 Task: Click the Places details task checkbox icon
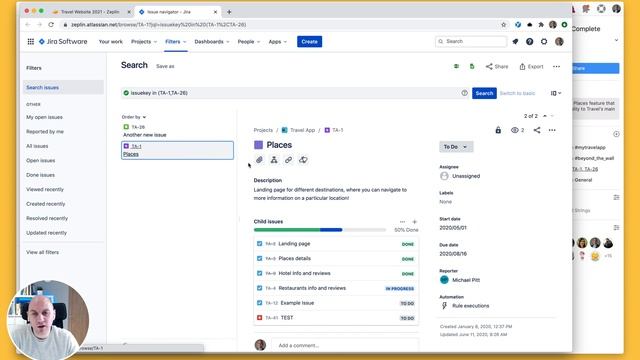[259, 258]
